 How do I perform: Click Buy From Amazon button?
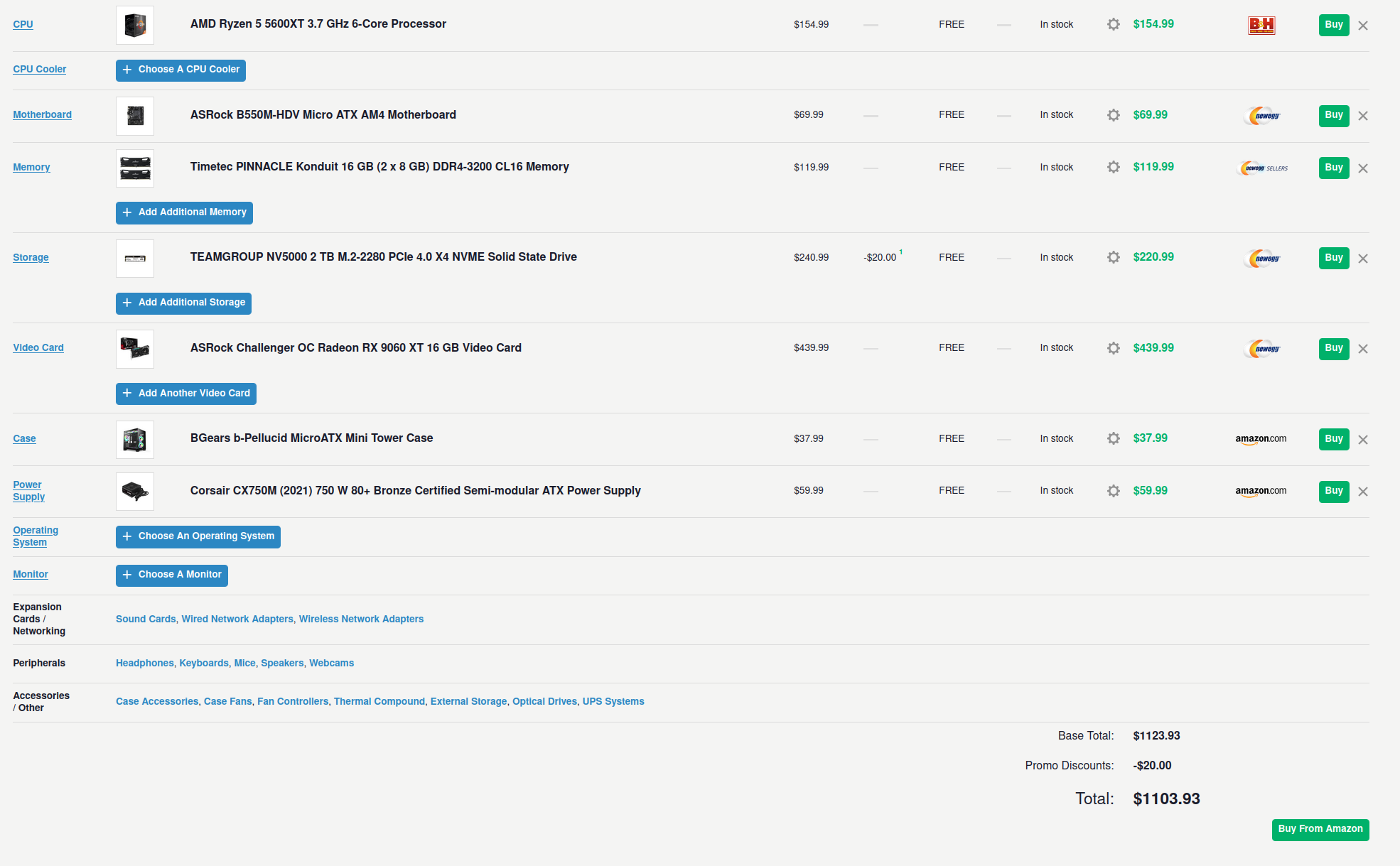[1320, 829]
